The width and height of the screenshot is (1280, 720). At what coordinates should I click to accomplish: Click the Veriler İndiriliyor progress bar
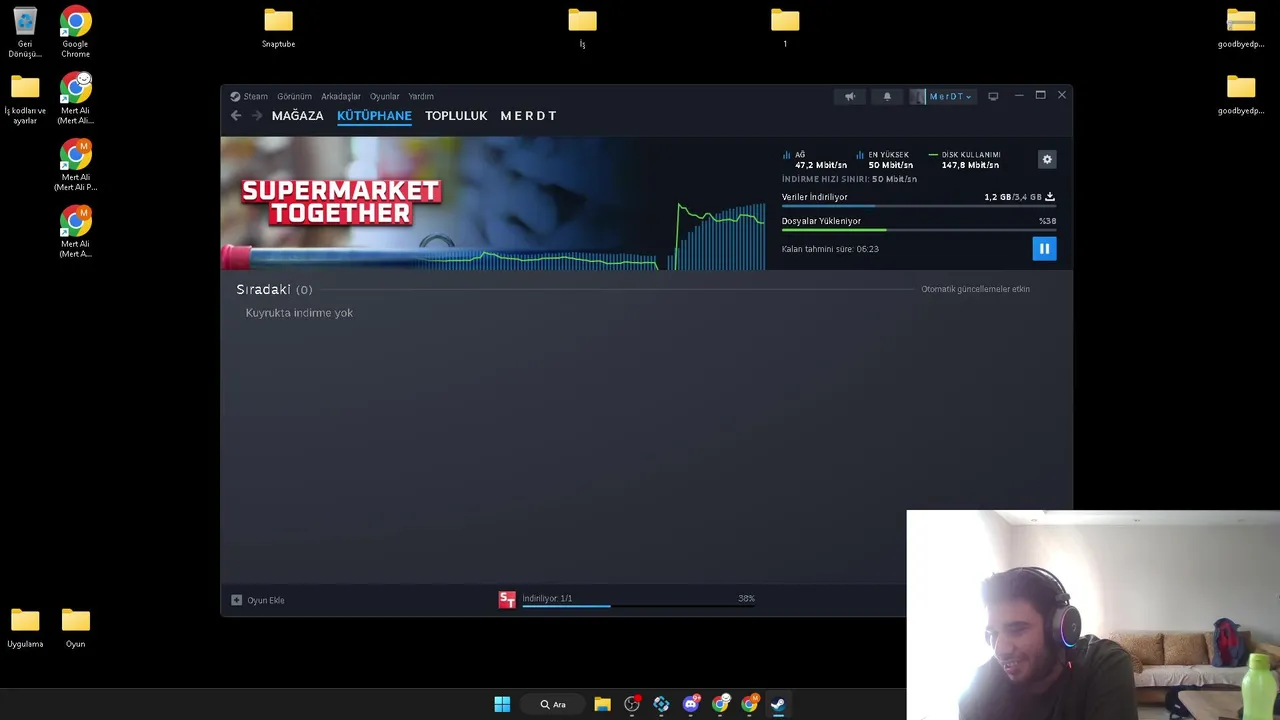pyautogui.click(x=919, y=206)
